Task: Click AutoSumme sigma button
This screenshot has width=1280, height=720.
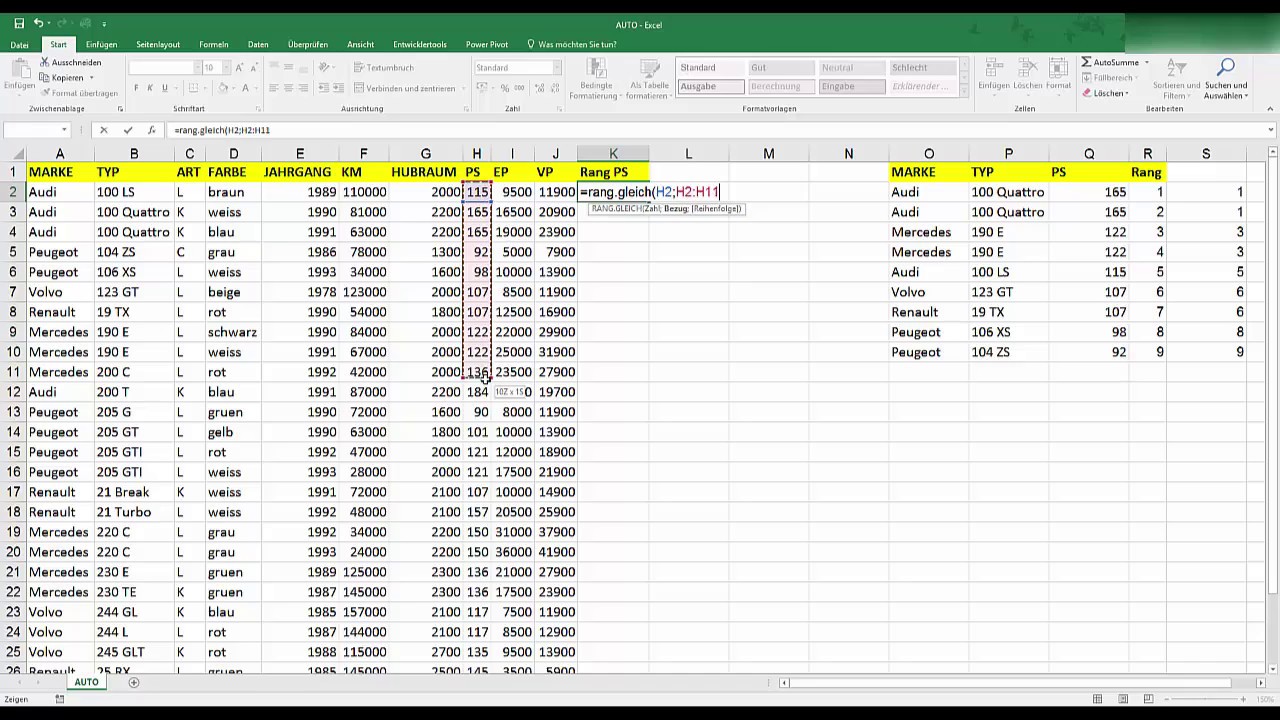Action: tap(1110, 62)
